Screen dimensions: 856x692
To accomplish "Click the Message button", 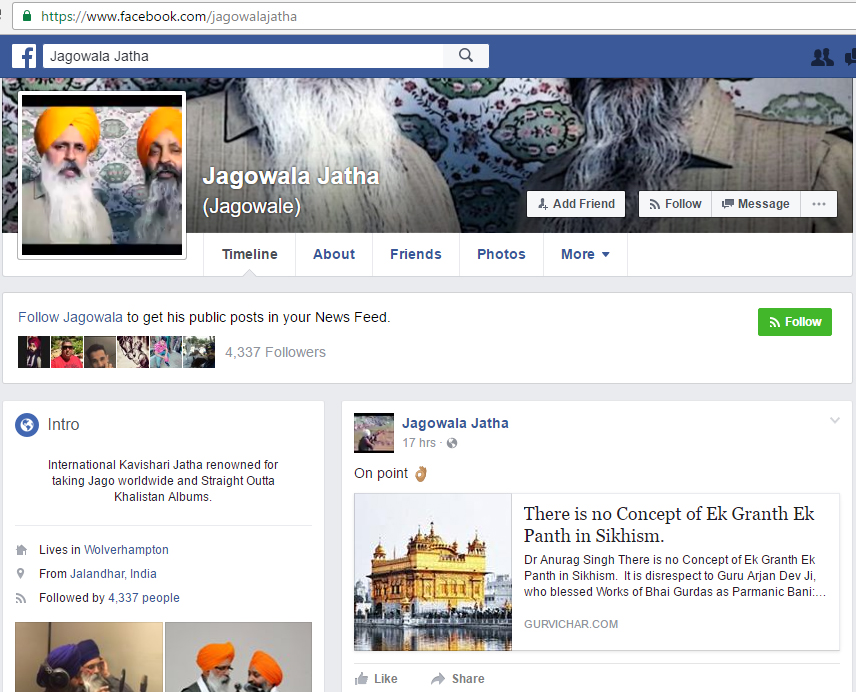I will click(756, 204).
